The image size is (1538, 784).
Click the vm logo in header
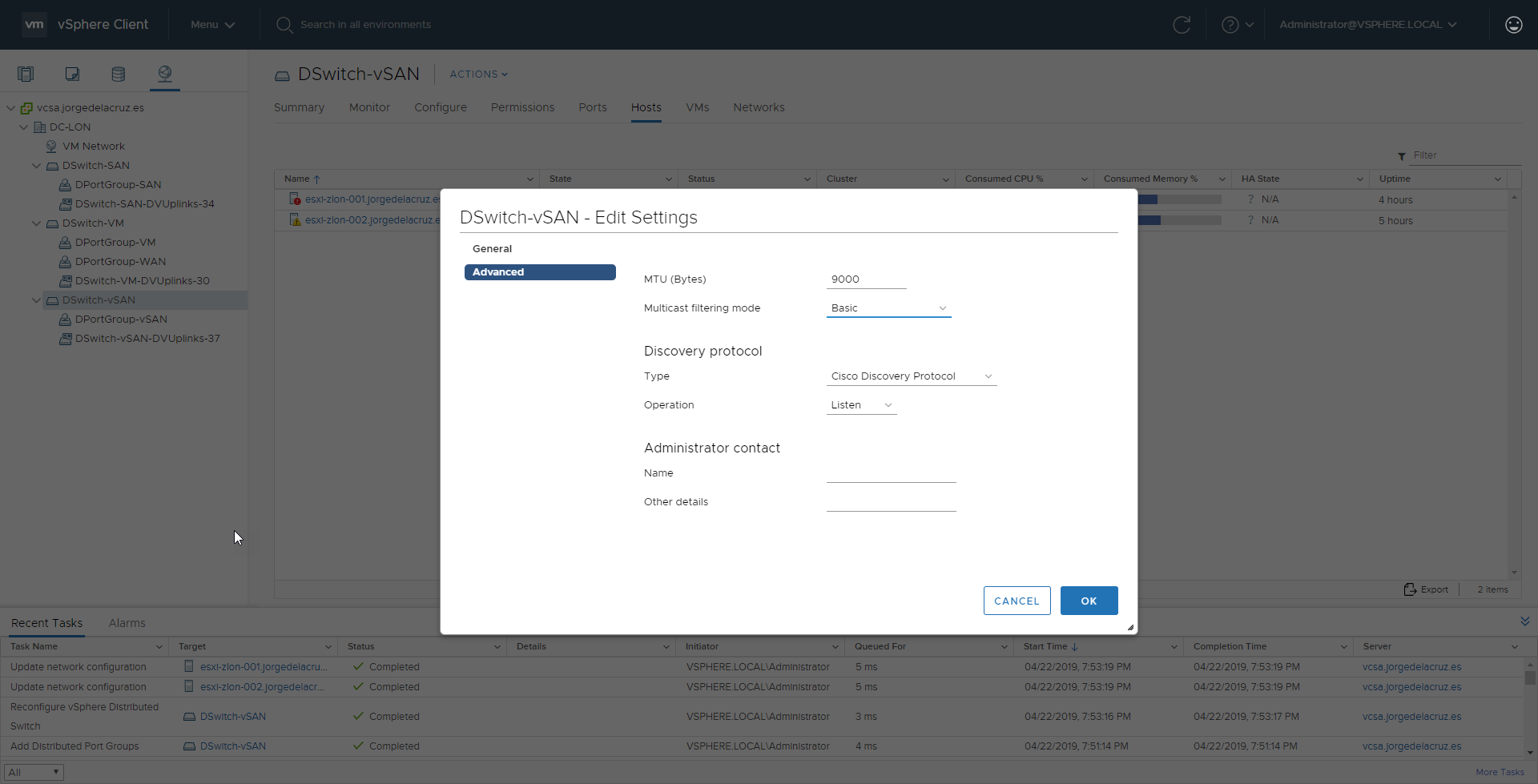click(x=34, y=25)
